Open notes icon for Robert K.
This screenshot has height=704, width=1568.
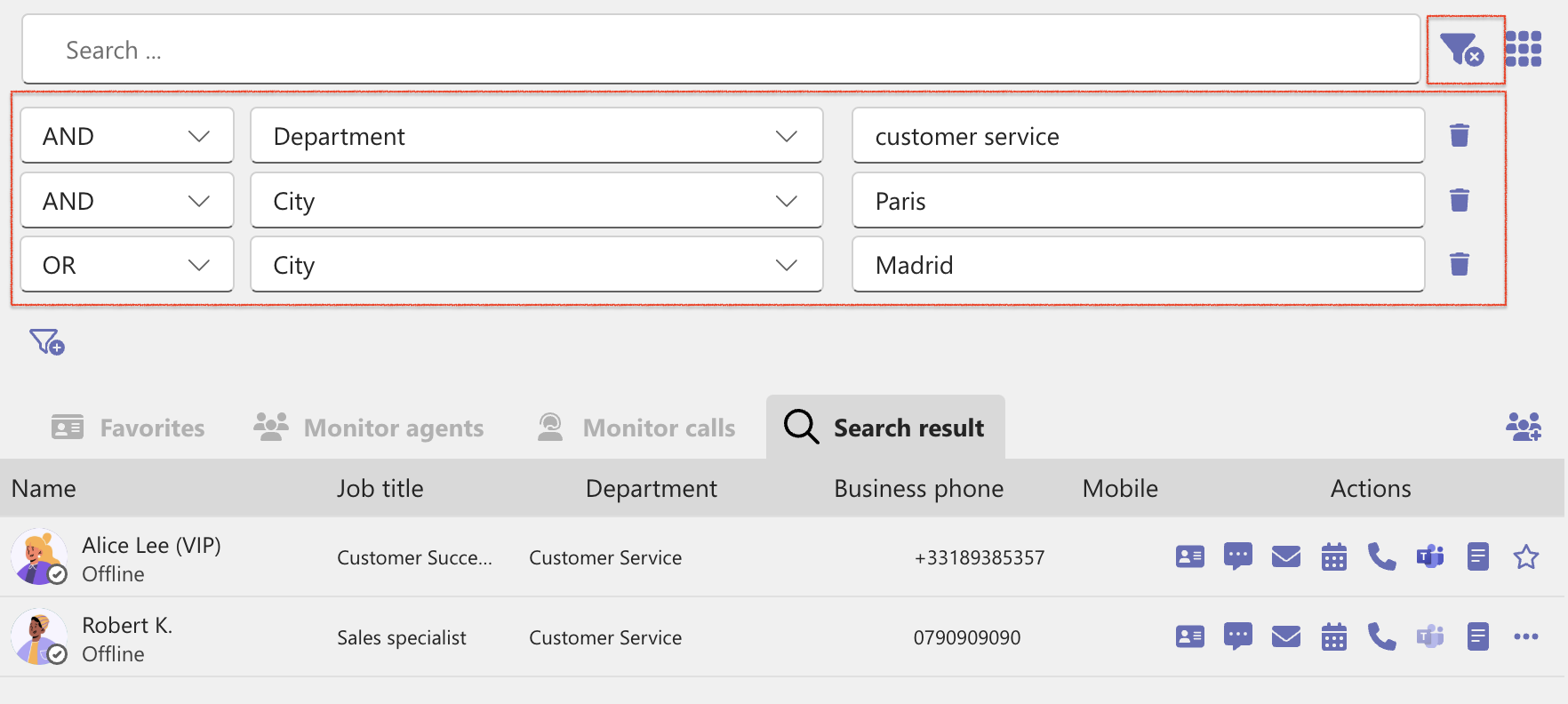[1478, 637]
